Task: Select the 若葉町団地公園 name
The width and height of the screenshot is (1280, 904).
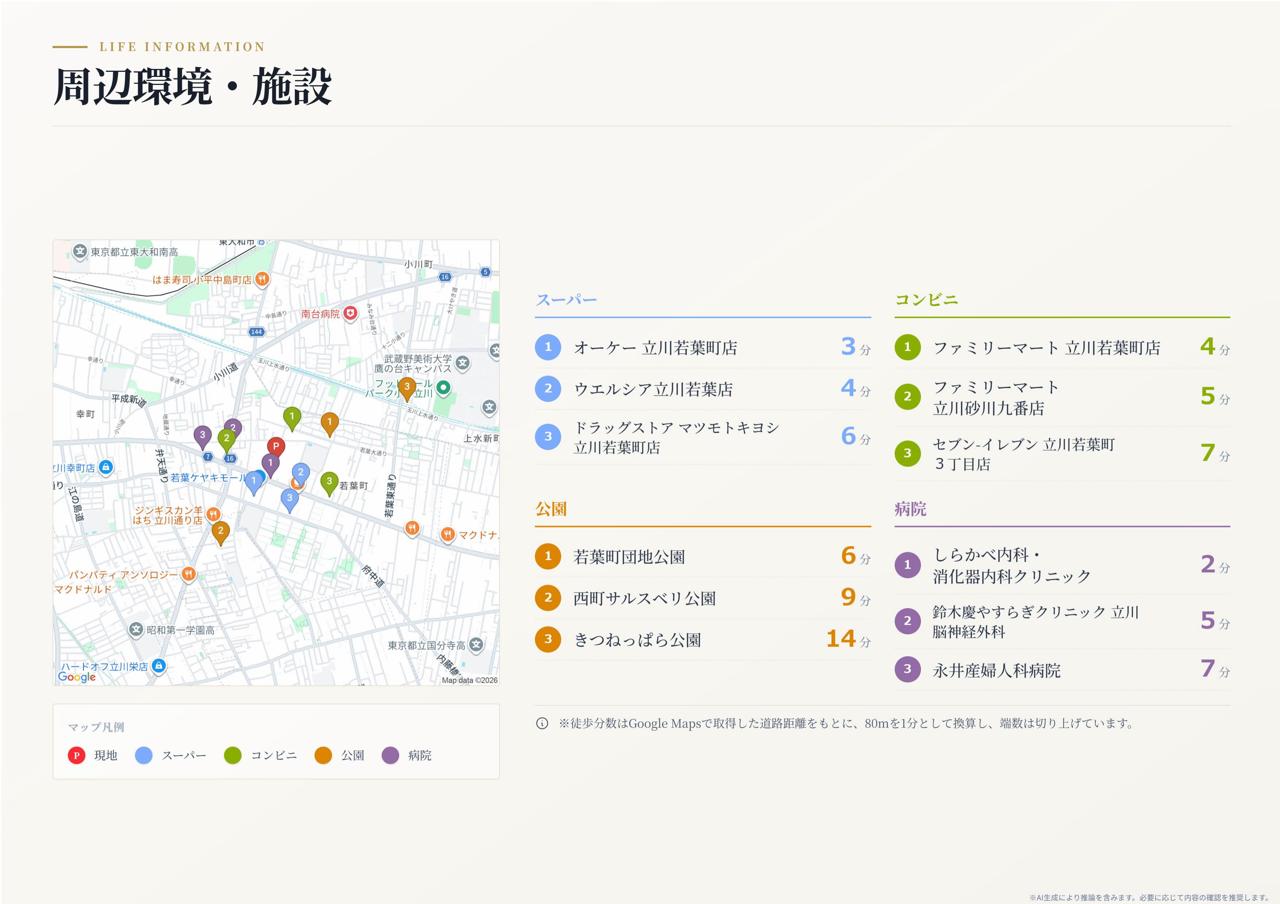Action: tap(629, 557)
